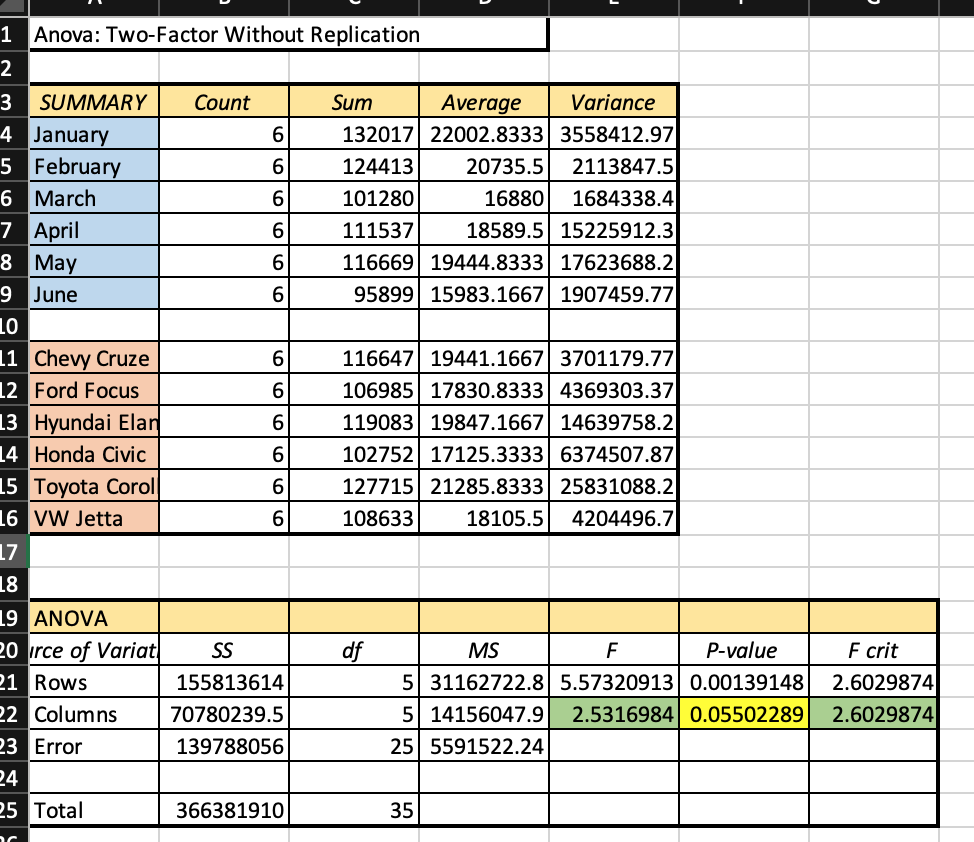Select the green highlighted F value 2.5316984
The image size is (974, 842).
tap(614, 714)
